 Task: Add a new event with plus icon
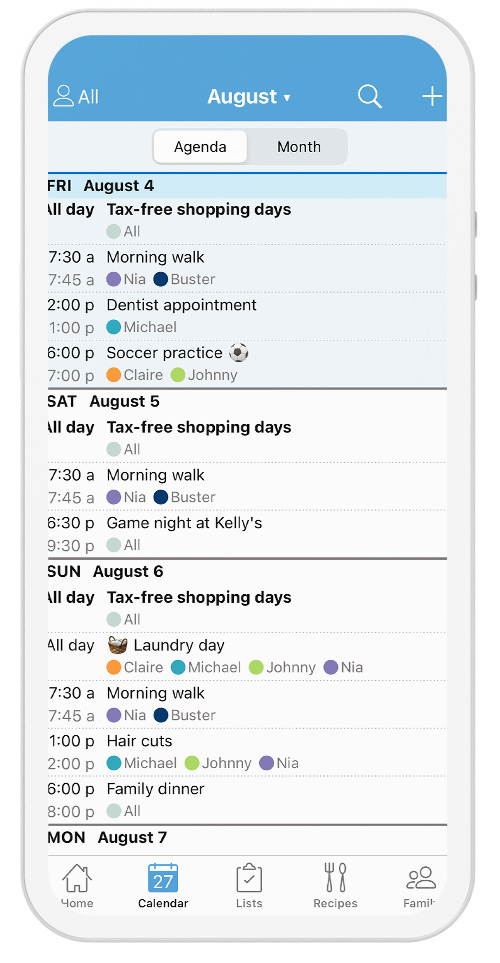pyautogui.click(x=432, y=96)
